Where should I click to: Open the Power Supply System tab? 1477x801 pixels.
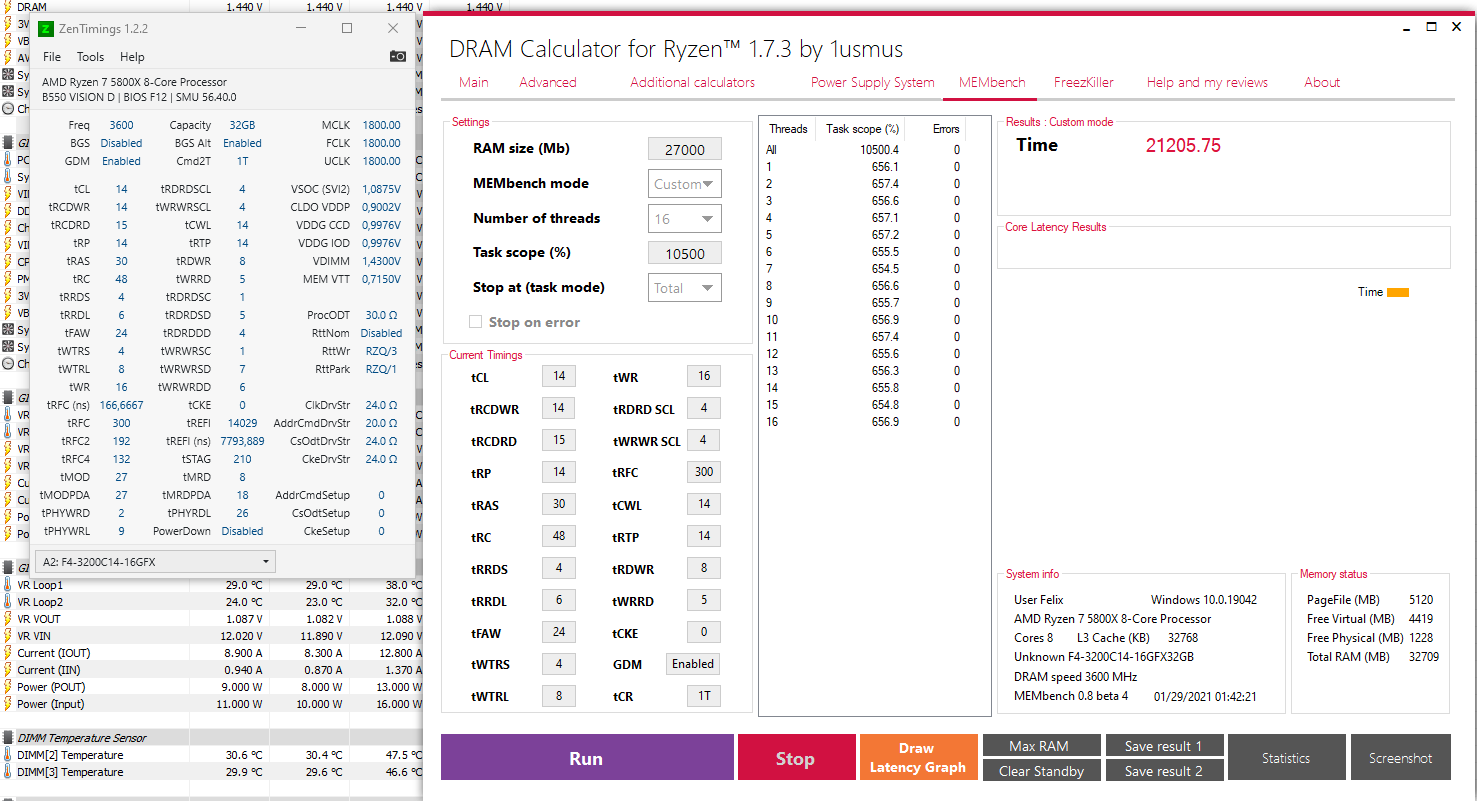click(873, 82)
